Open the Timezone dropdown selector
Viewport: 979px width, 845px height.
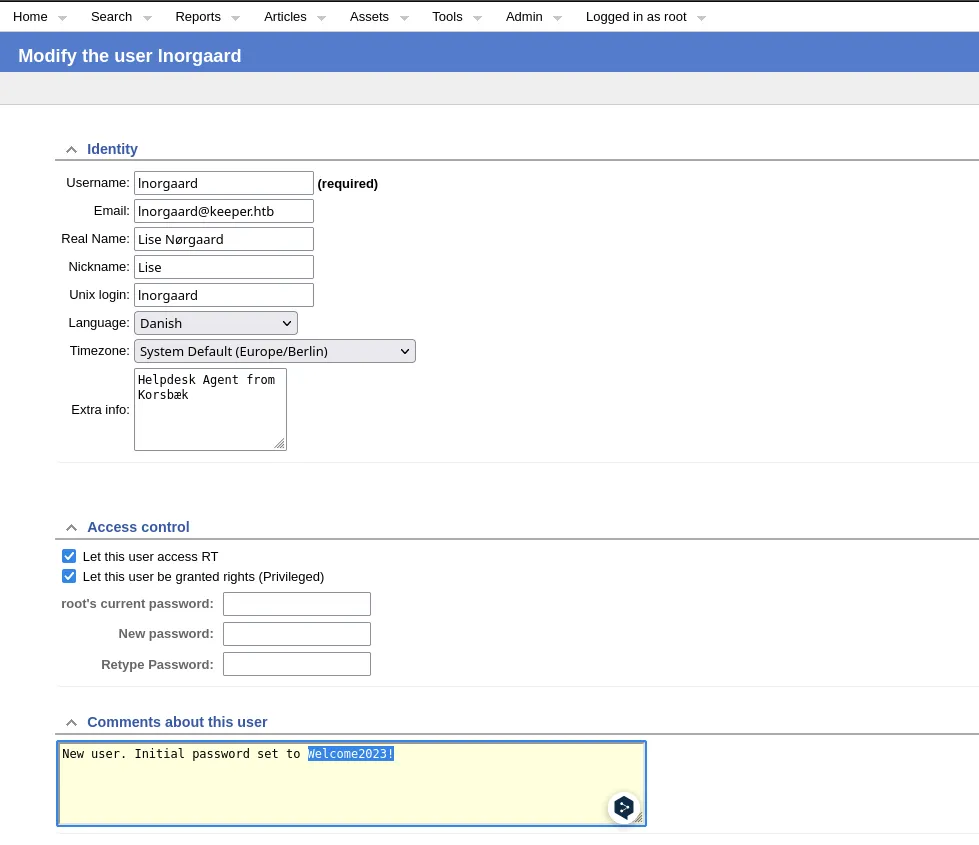click(275, 351)
